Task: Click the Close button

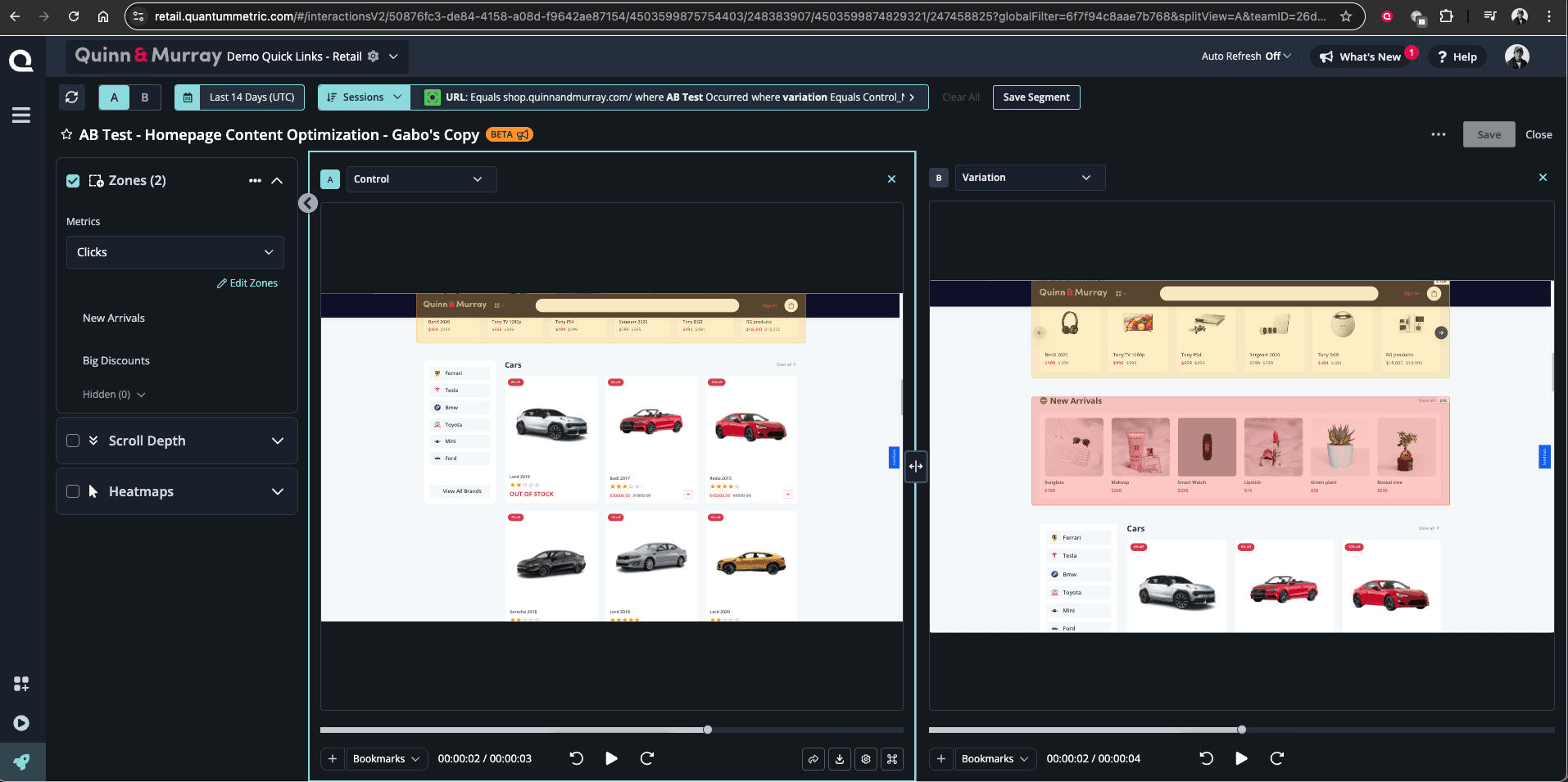Action: point(1539,135)
